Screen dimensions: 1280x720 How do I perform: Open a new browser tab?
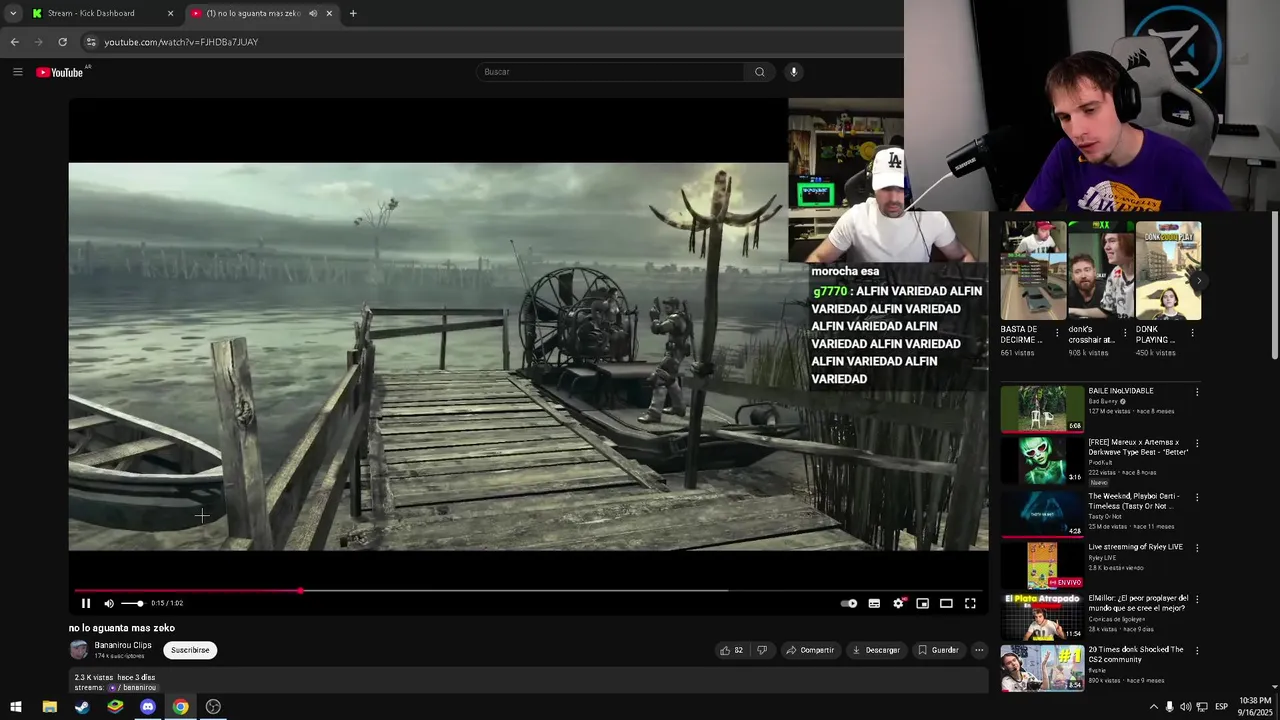point(353,13)
